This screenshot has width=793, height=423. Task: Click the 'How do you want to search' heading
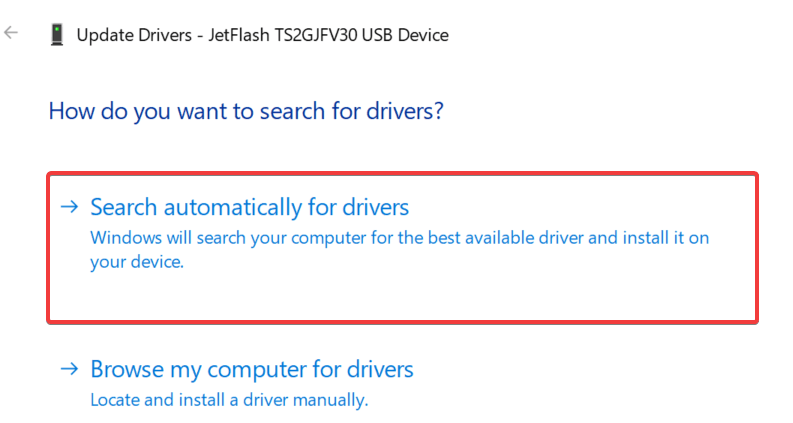[x=245, y=110]
